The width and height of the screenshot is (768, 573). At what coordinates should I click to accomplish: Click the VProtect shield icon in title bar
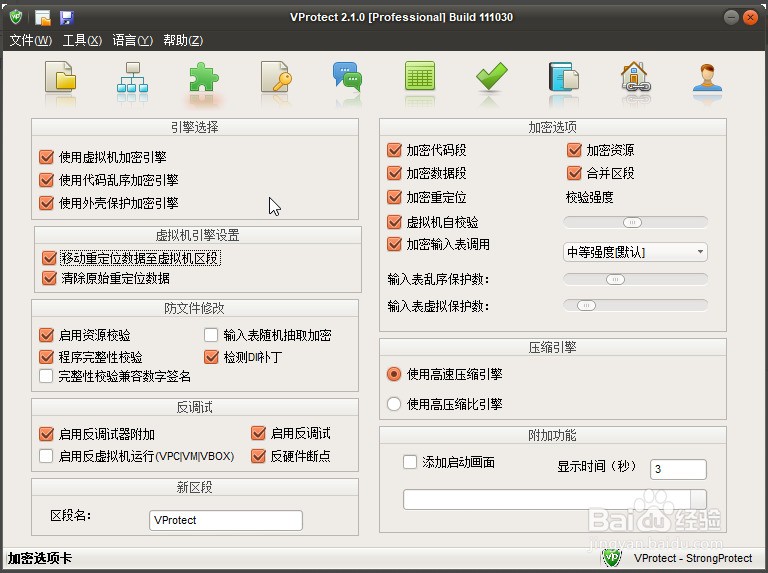pyautogui.click(x=16, y=17)
